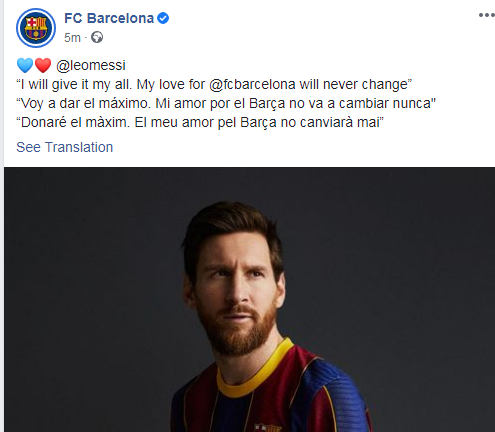
Task: Click the Spanish quote starting with Voy a dar
Action: 226,103
